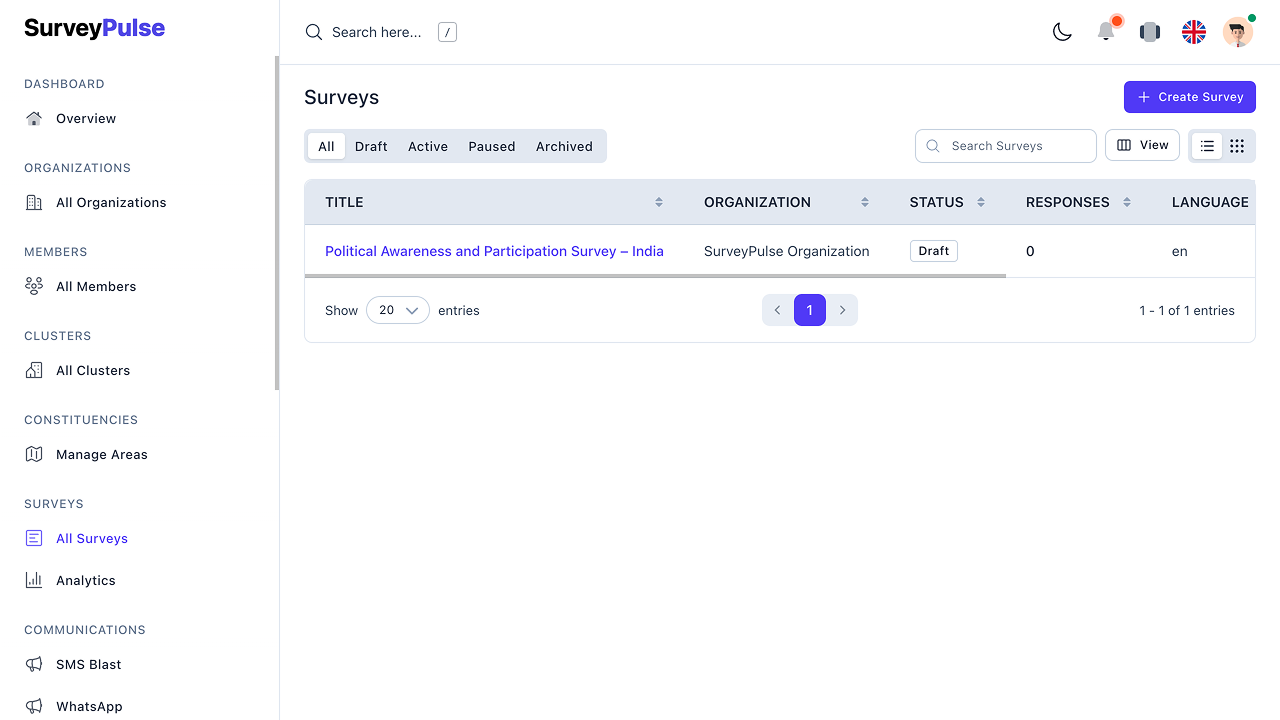The width and height of the screenshot is (1280, 720).
Task: Open the language selector UK flag
Action: (x=1194, y=32)
